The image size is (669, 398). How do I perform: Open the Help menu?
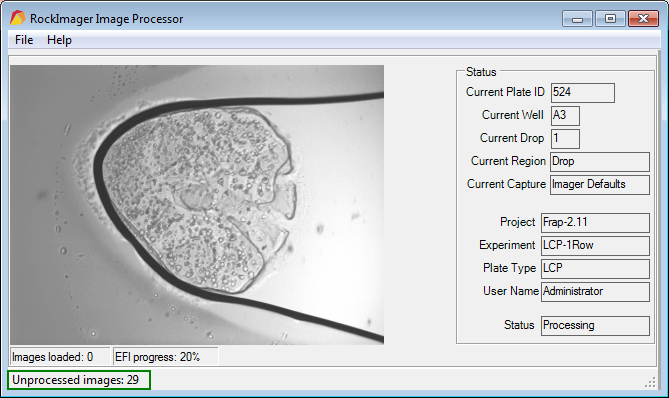59,40
